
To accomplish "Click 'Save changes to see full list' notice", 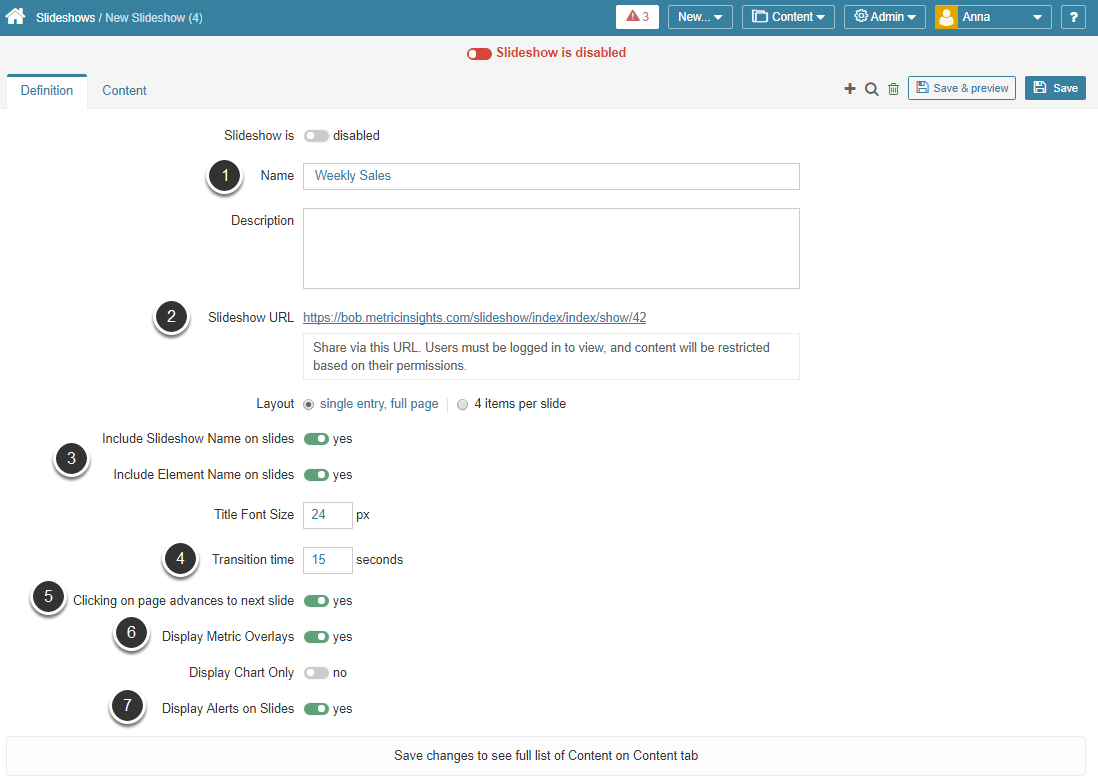I will tap(545, 756).
